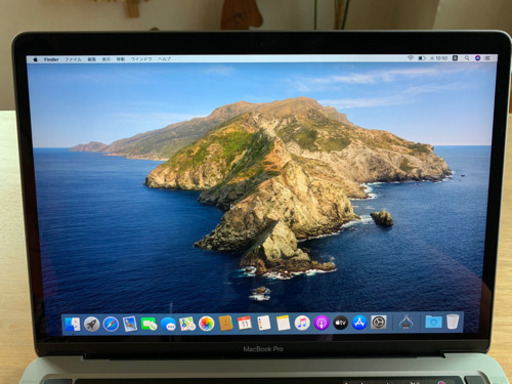Viewport: 512px width, 384px height.
Task: Open the Photos app
Action: pos(206,323)
